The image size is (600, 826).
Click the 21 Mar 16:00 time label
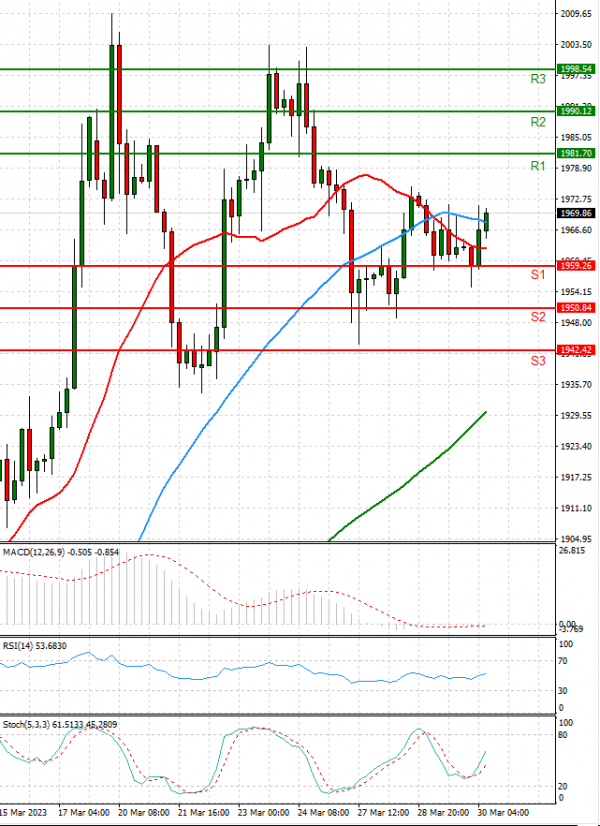tap(203, 812)
